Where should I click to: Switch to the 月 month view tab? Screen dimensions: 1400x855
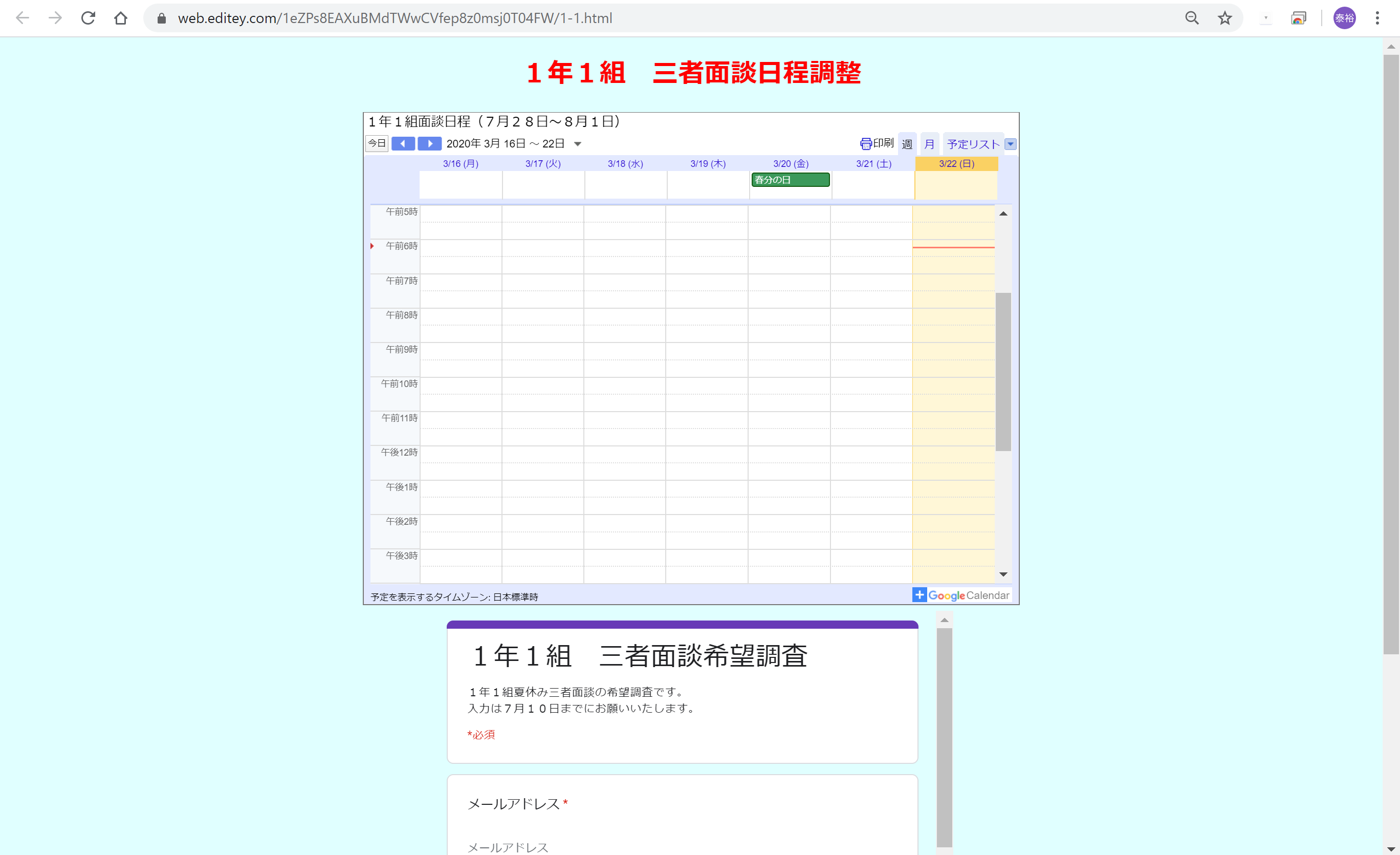(x=929, y=144)
